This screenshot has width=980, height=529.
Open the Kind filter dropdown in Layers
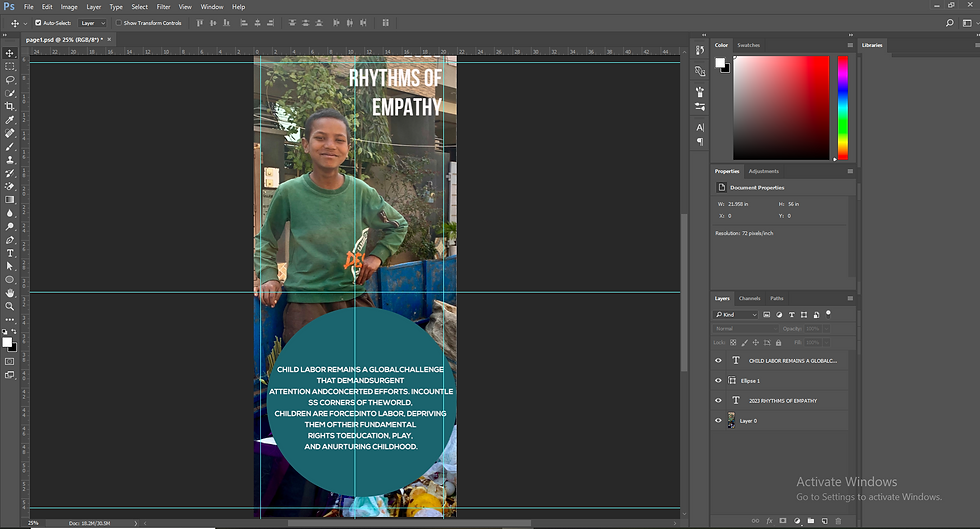(x=738, y=314)
